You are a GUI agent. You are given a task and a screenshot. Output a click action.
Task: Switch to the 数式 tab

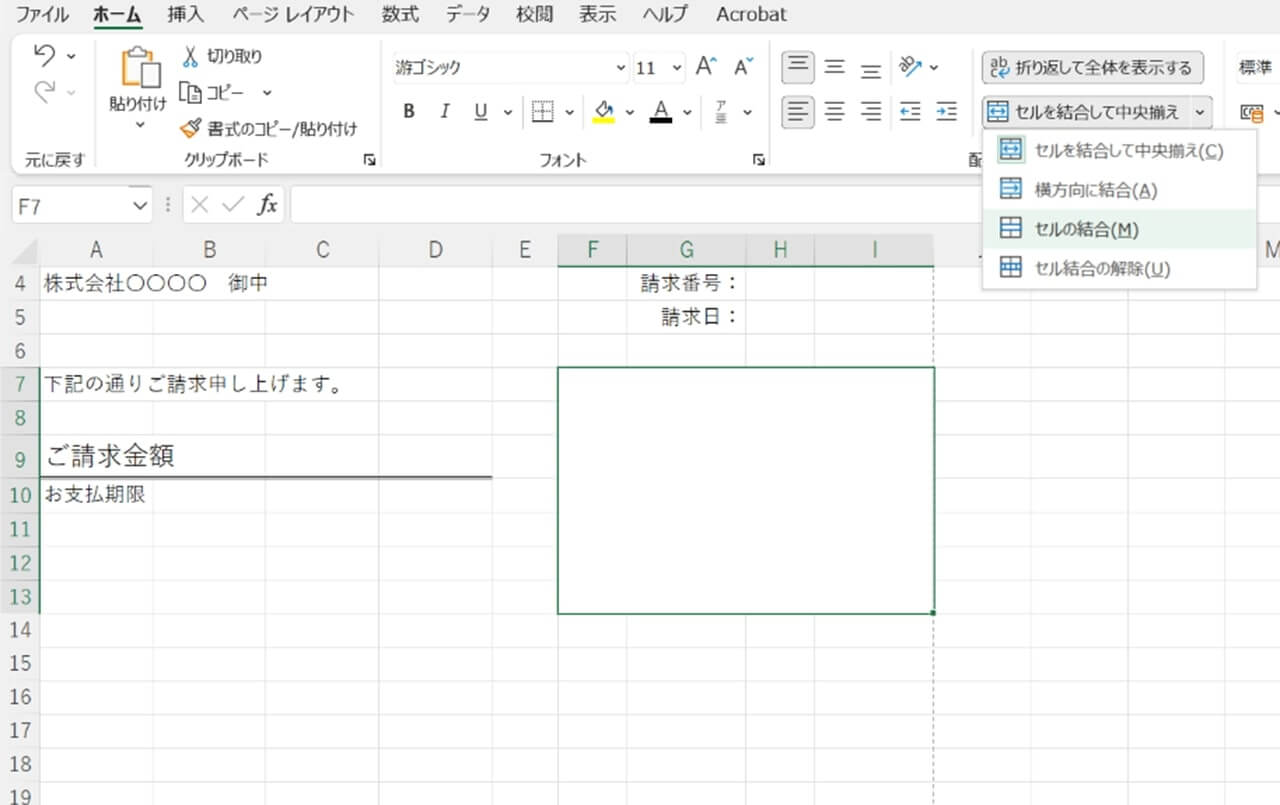(400, 14)
